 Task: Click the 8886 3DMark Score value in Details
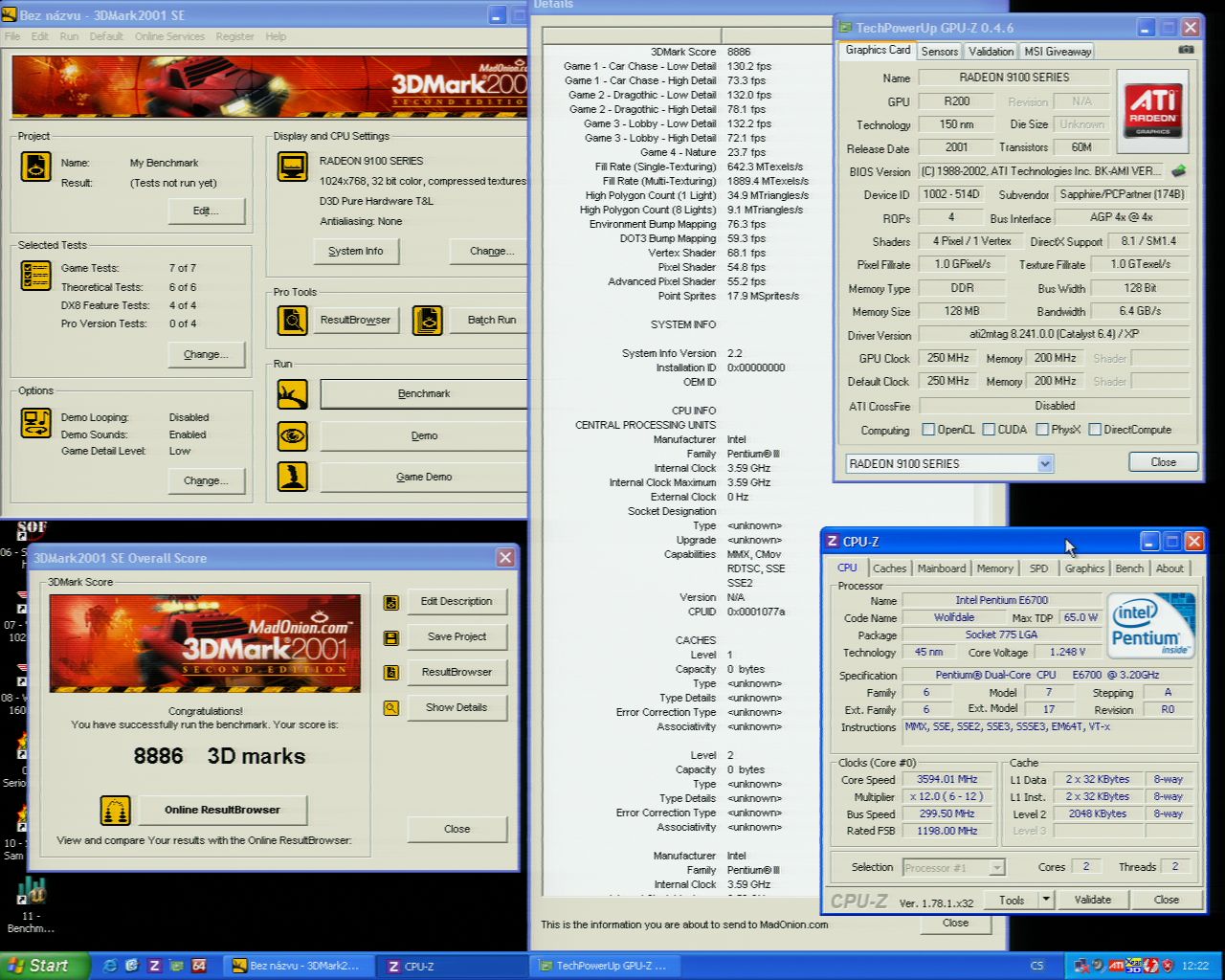click(x=739, y=52)
